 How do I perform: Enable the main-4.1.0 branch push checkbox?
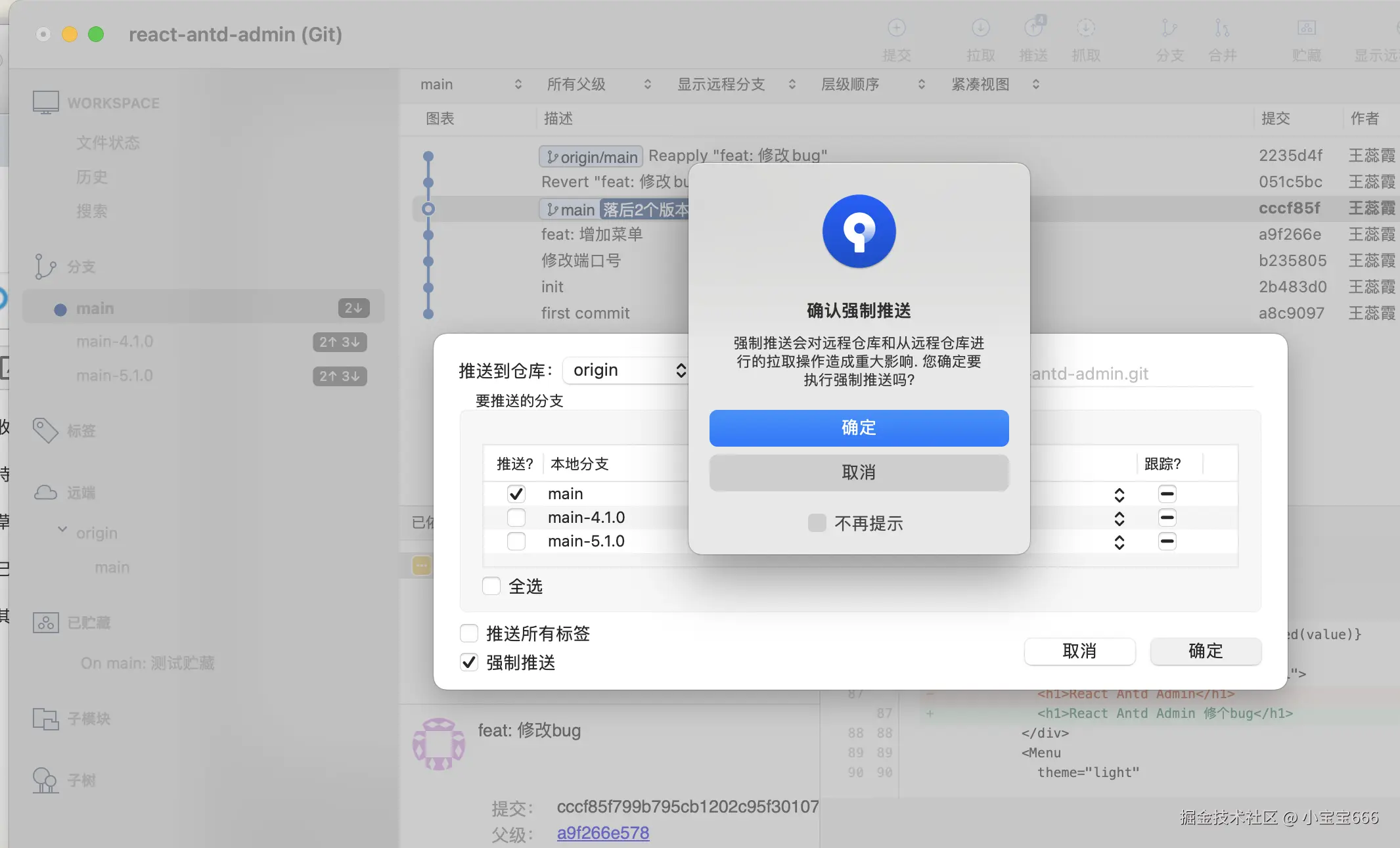click(x=516, y=518)
